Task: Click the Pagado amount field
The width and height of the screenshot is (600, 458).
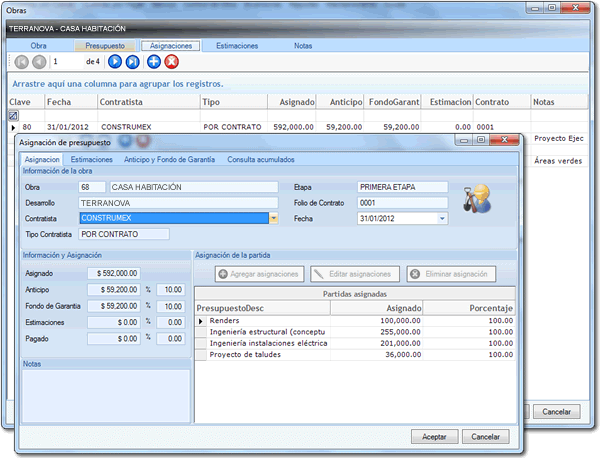Action: [x=114, y=339]
